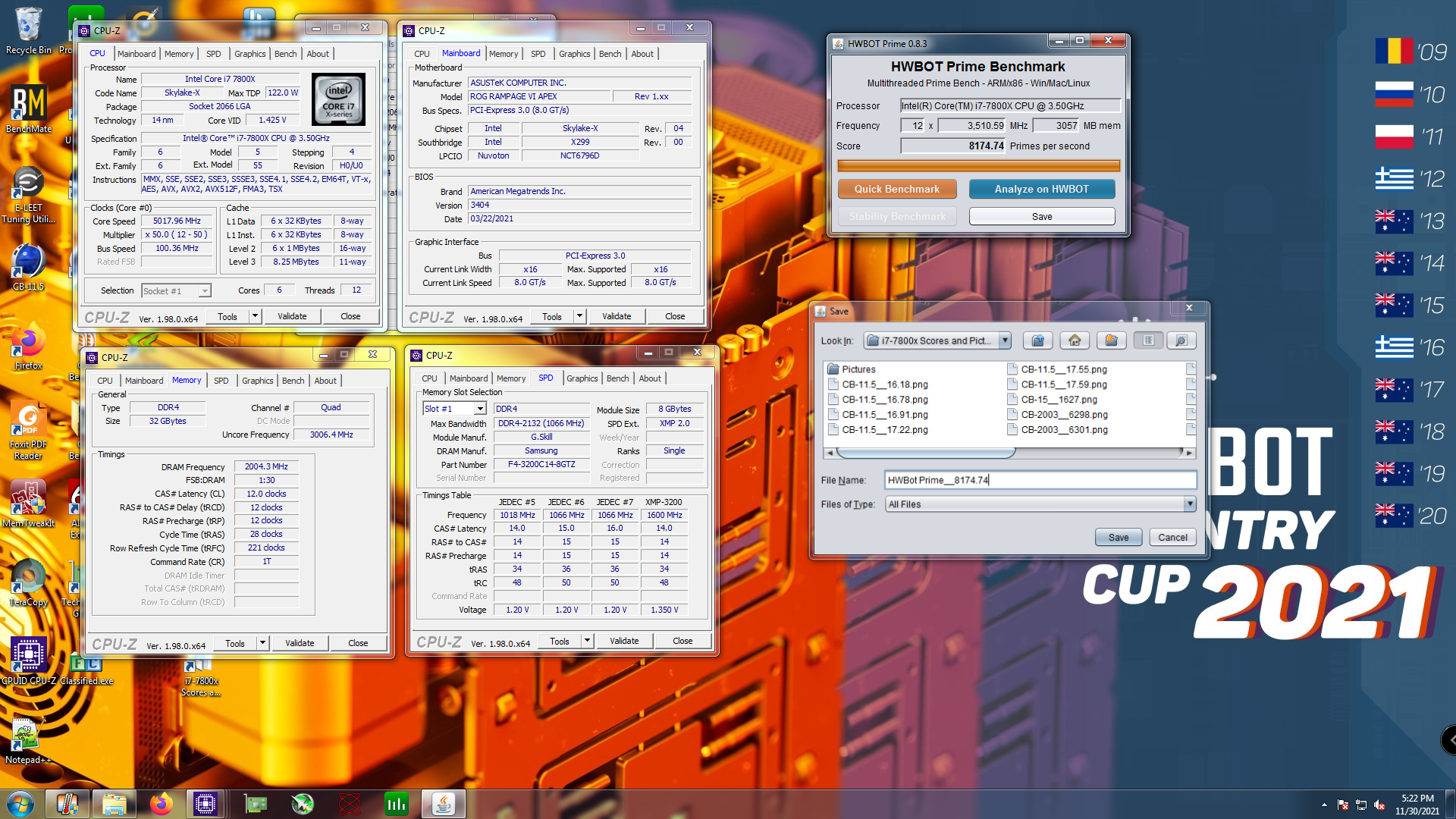Open the Windows Start menu

pos(20,804)
